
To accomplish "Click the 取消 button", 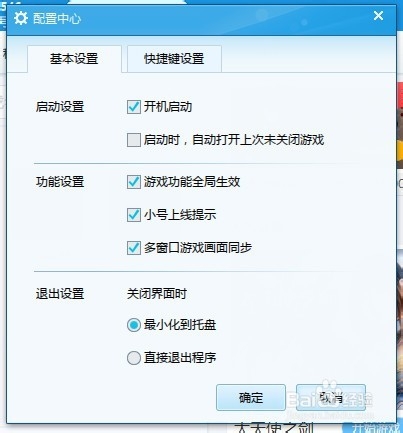I will click(331, 397).
